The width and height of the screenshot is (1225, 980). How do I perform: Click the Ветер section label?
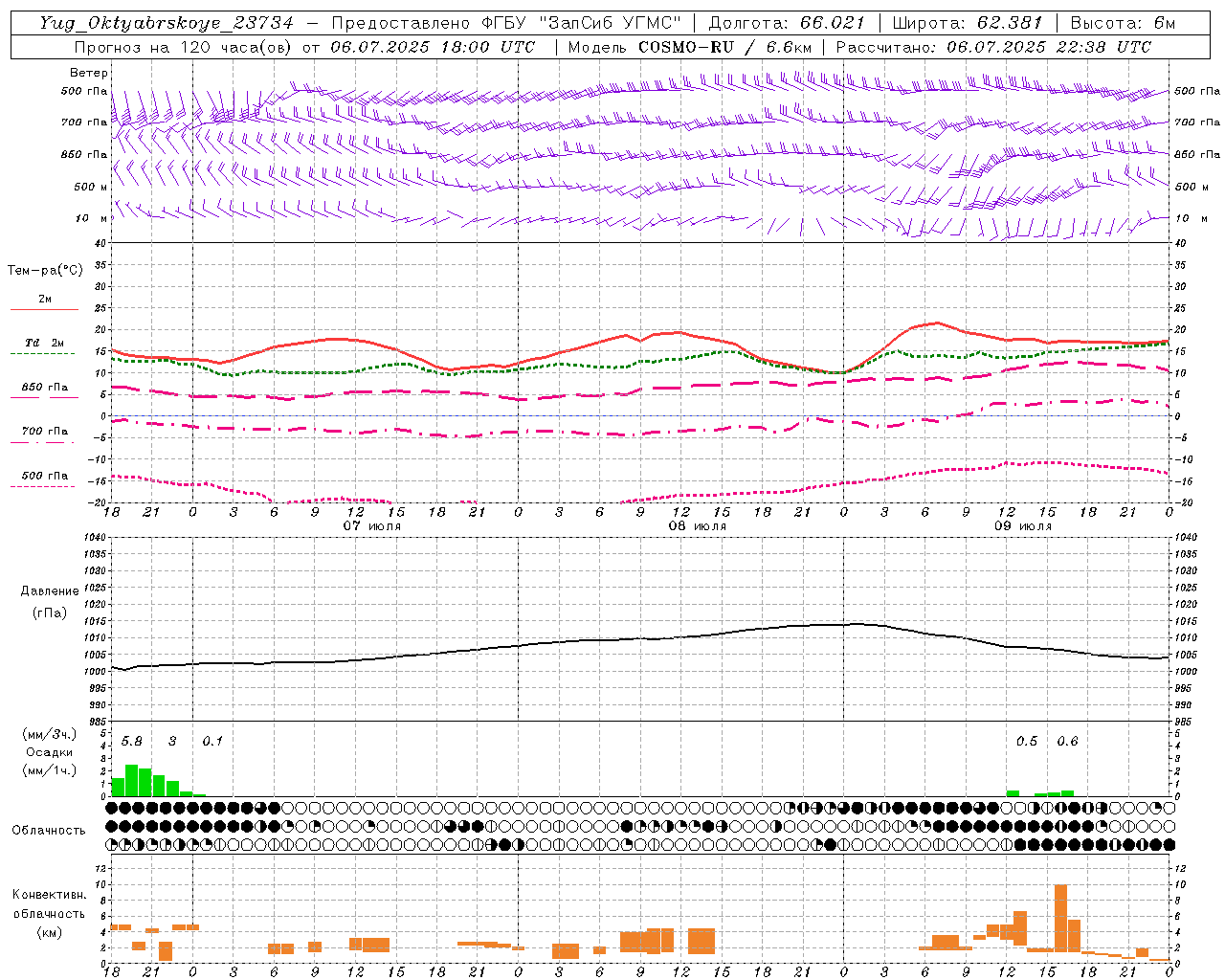point(89,73)
